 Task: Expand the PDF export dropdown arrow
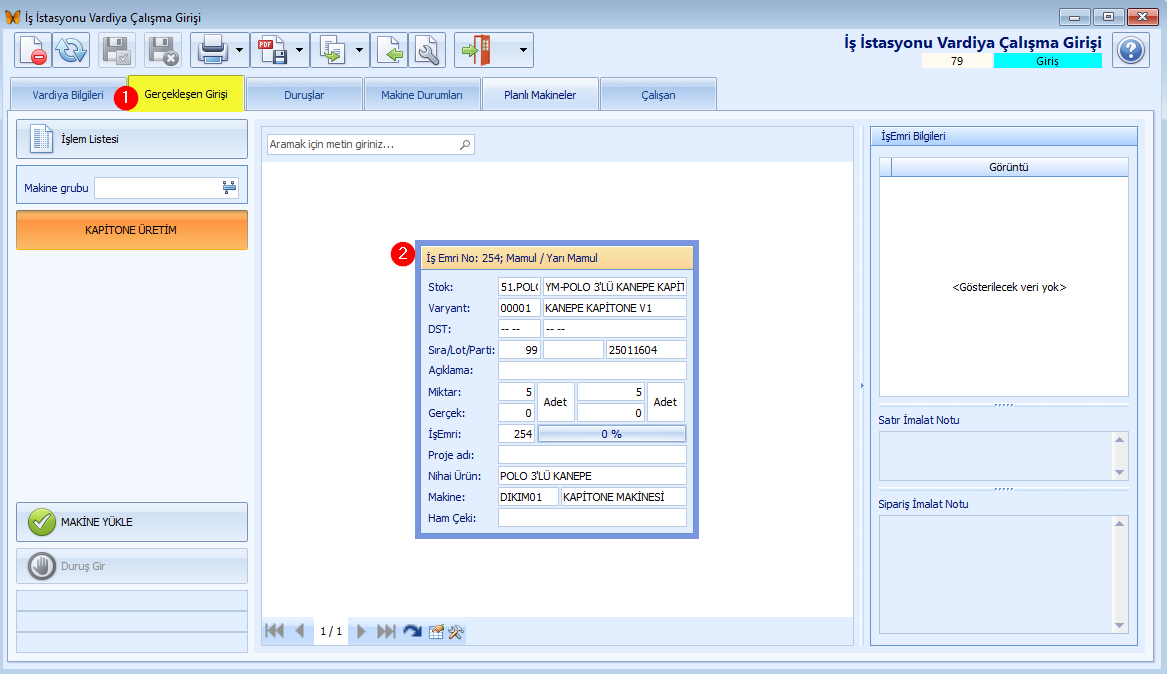(299, 51)
